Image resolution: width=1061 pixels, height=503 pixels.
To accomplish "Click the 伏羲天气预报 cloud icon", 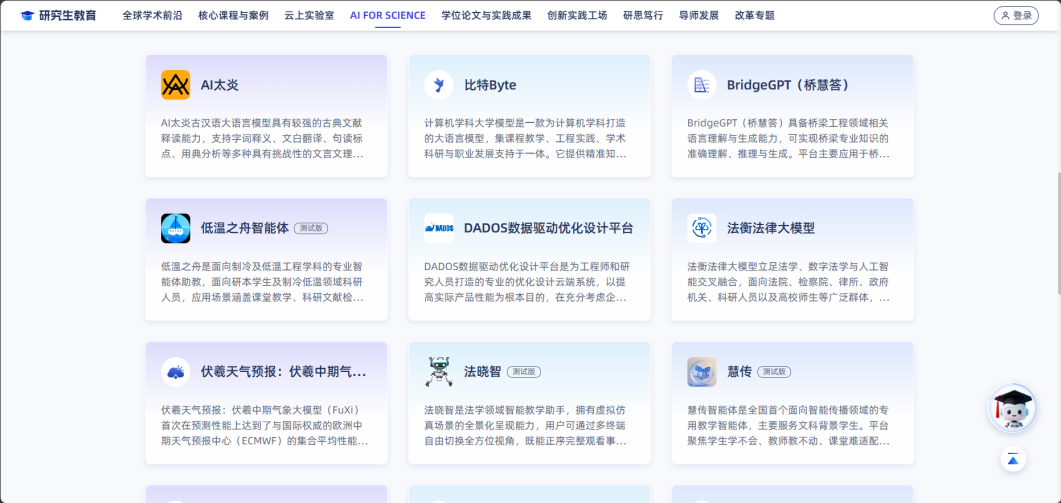I will (x=175, y=372).
